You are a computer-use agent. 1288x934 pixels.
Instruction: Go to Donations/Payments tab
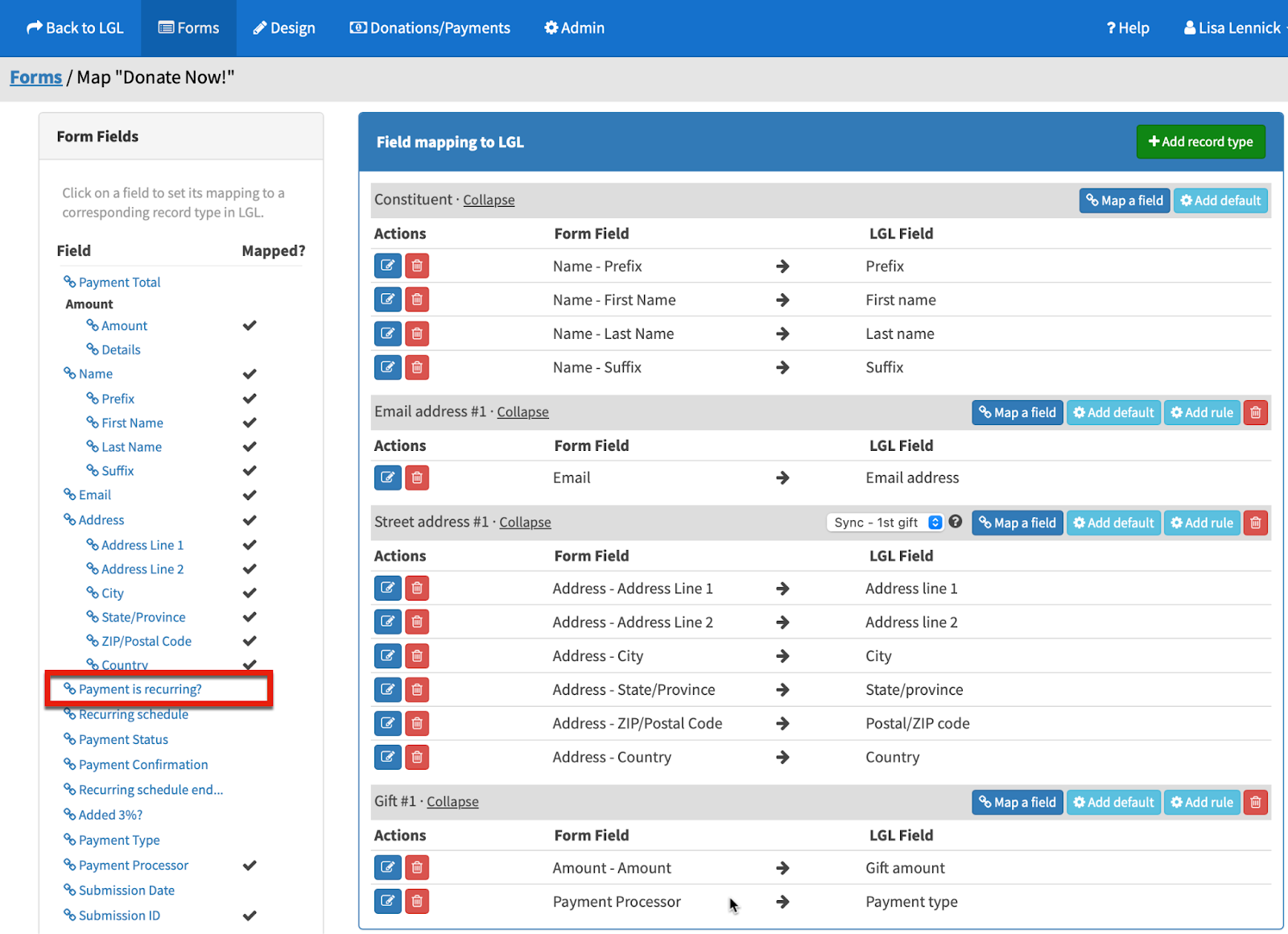click(x=430, y=28)
